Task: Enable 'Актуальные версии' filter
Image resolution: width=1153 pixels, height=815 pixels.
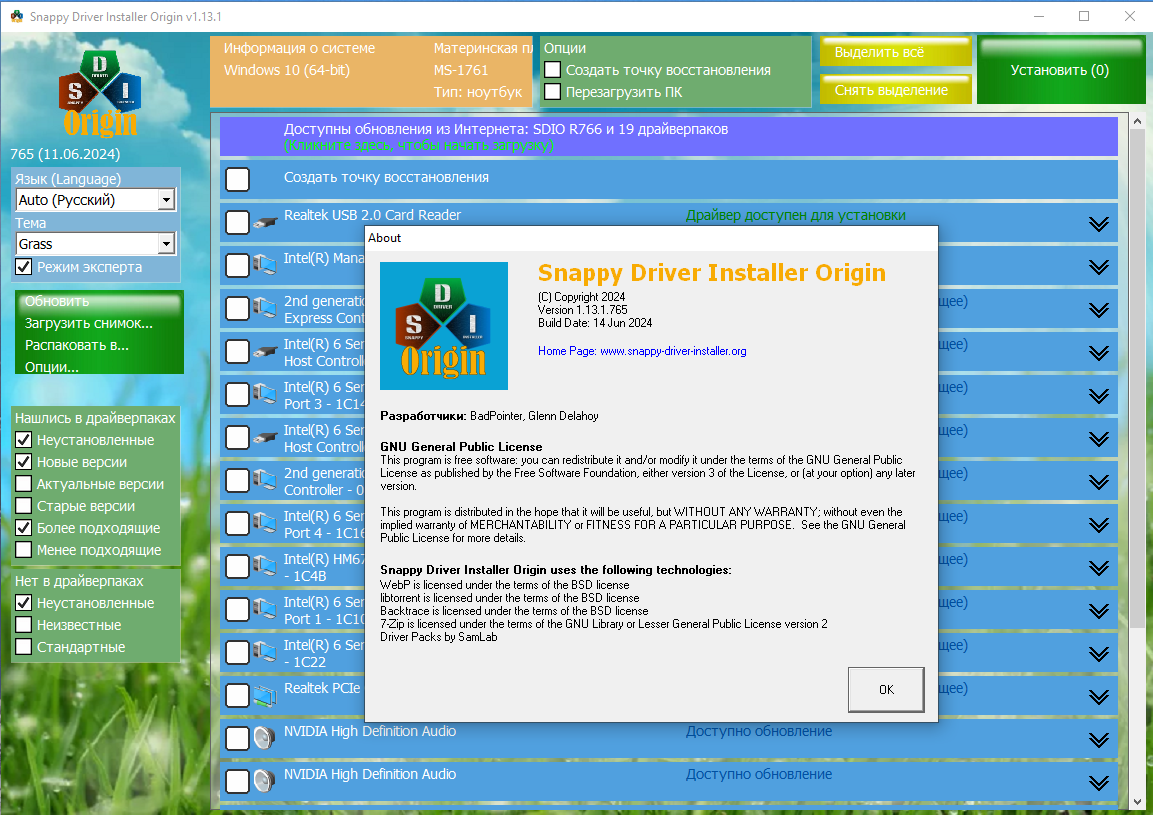Action: tap(24, 484)
